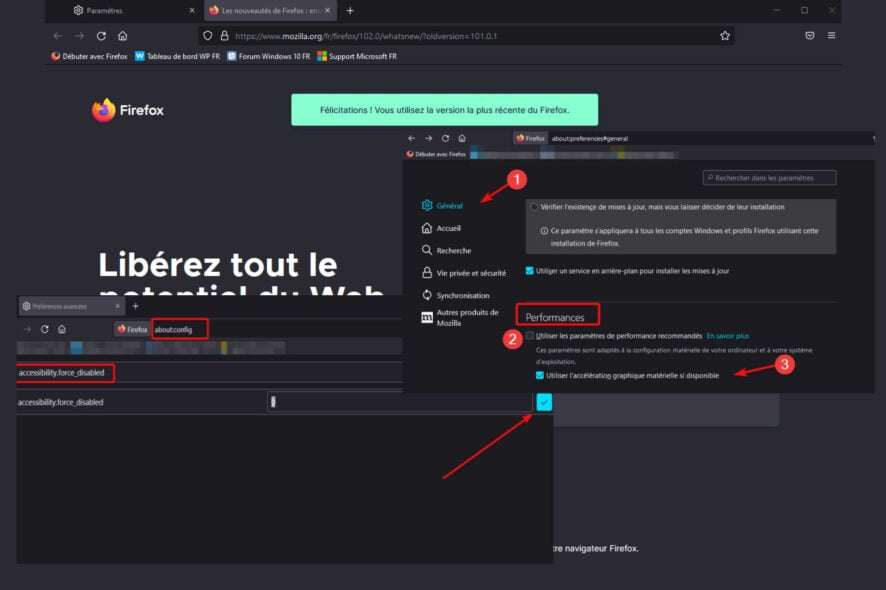This screenshot has width=886, height=590.
Task: Click the padlock site info icon
Action: pos(224,36)
